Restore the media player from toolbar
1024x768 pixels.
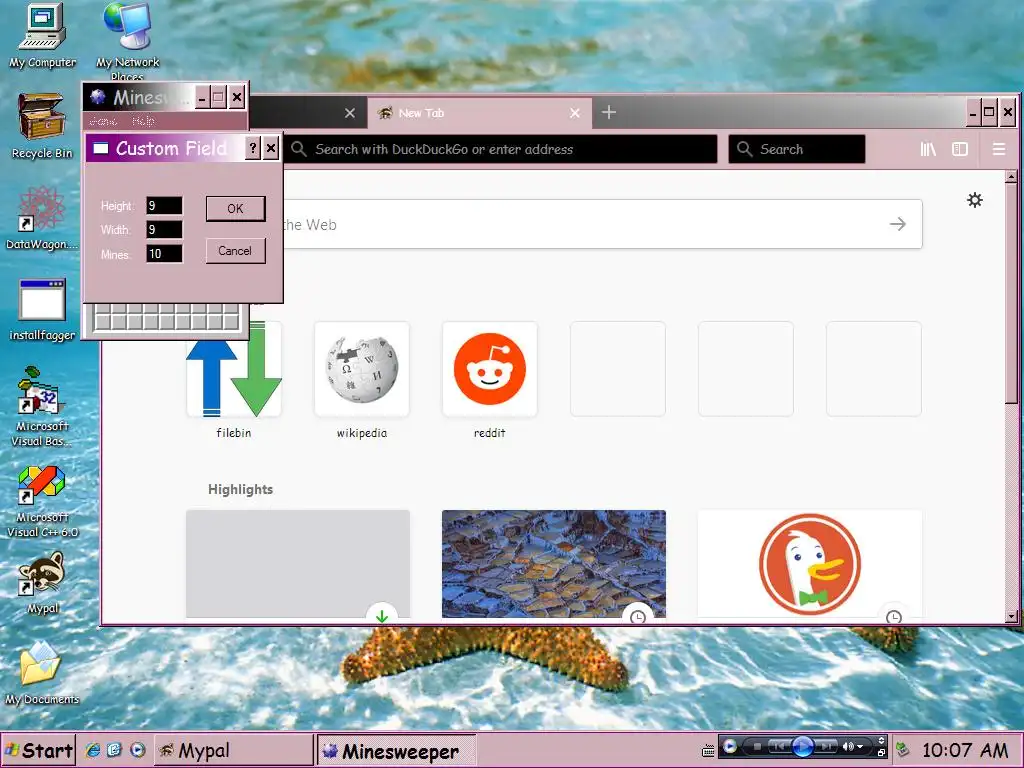[x=882, y=752]
